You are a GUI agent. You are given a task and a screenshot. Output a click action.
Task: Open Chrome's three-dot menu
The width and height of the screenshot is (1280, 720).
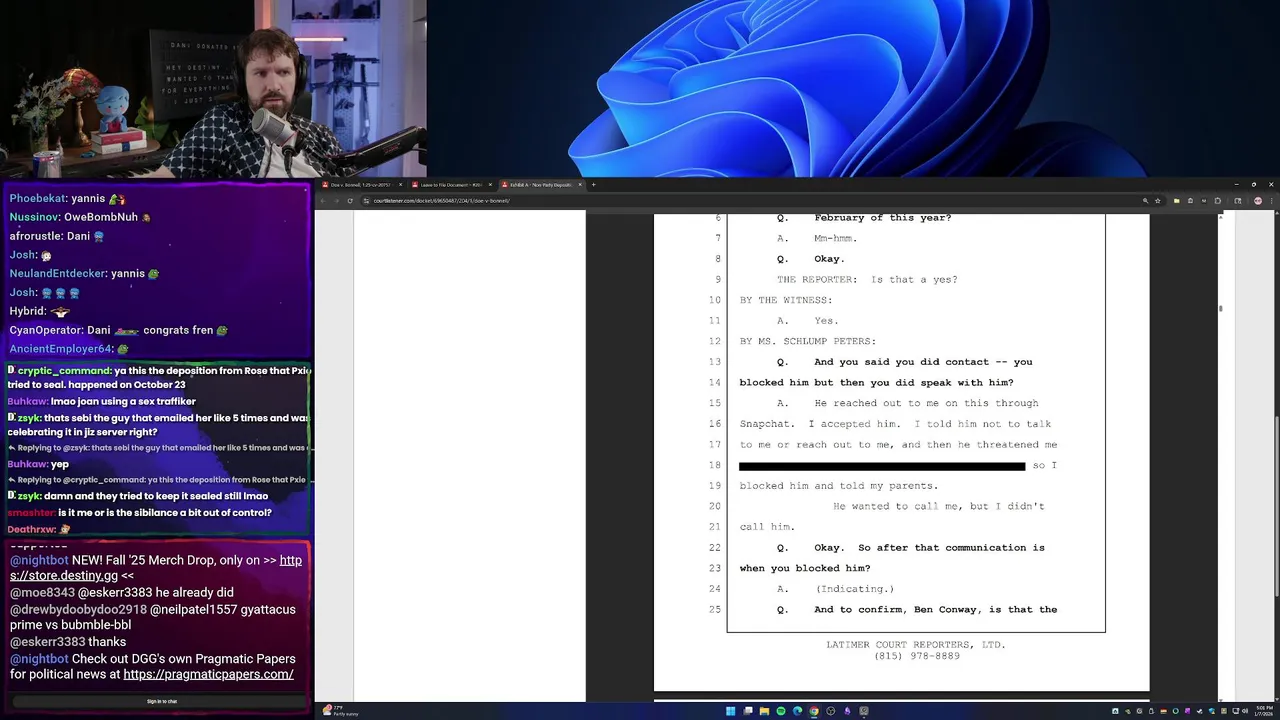click(1271, 200)
